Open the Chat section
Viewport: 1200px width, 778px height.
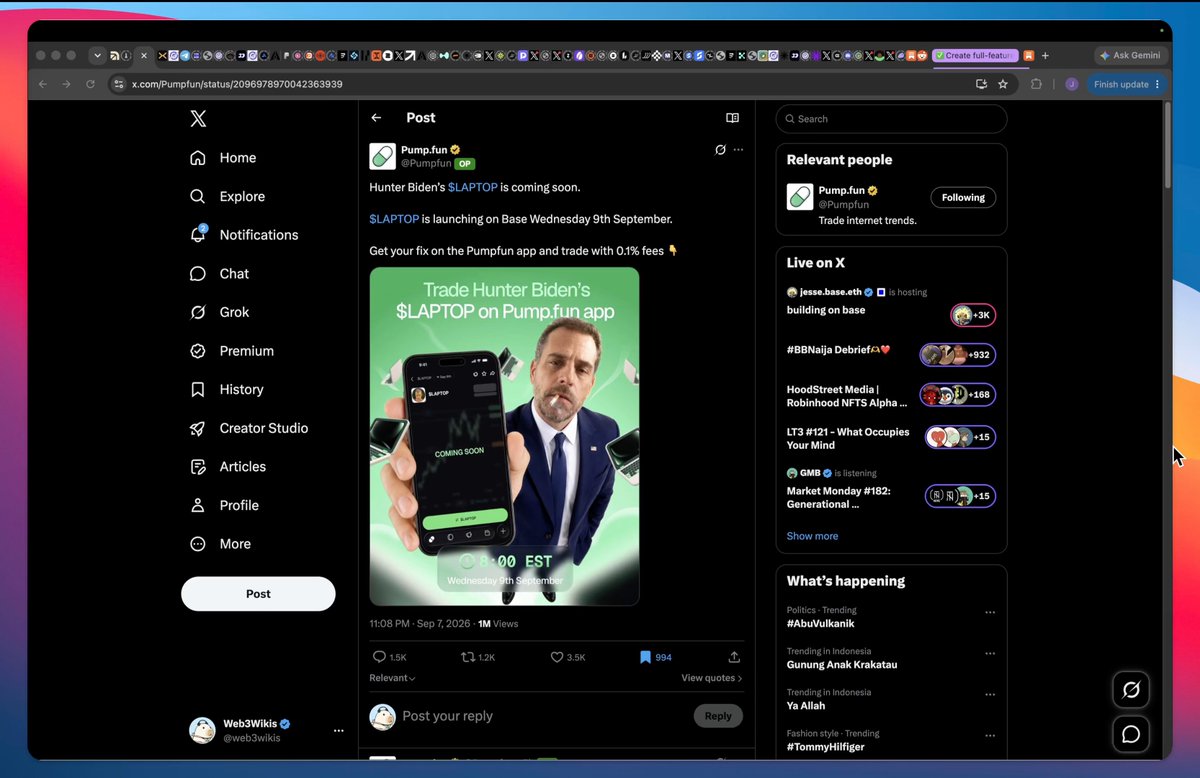(219, 273)
